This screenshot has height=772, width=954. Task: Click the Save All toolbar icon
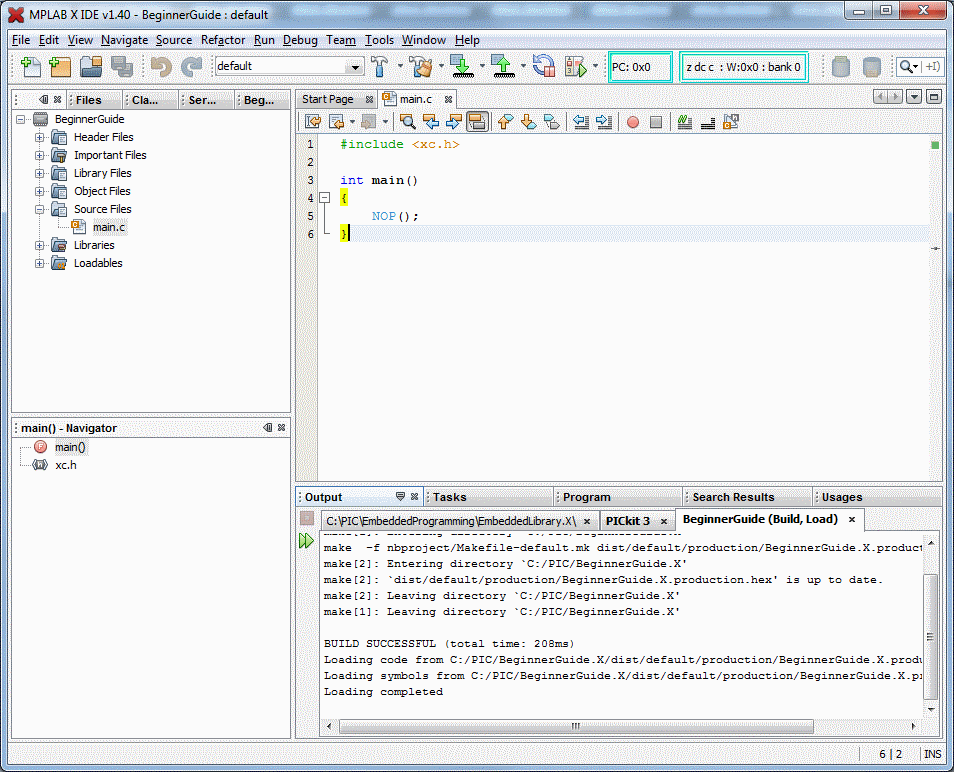(x=122, y=66)
